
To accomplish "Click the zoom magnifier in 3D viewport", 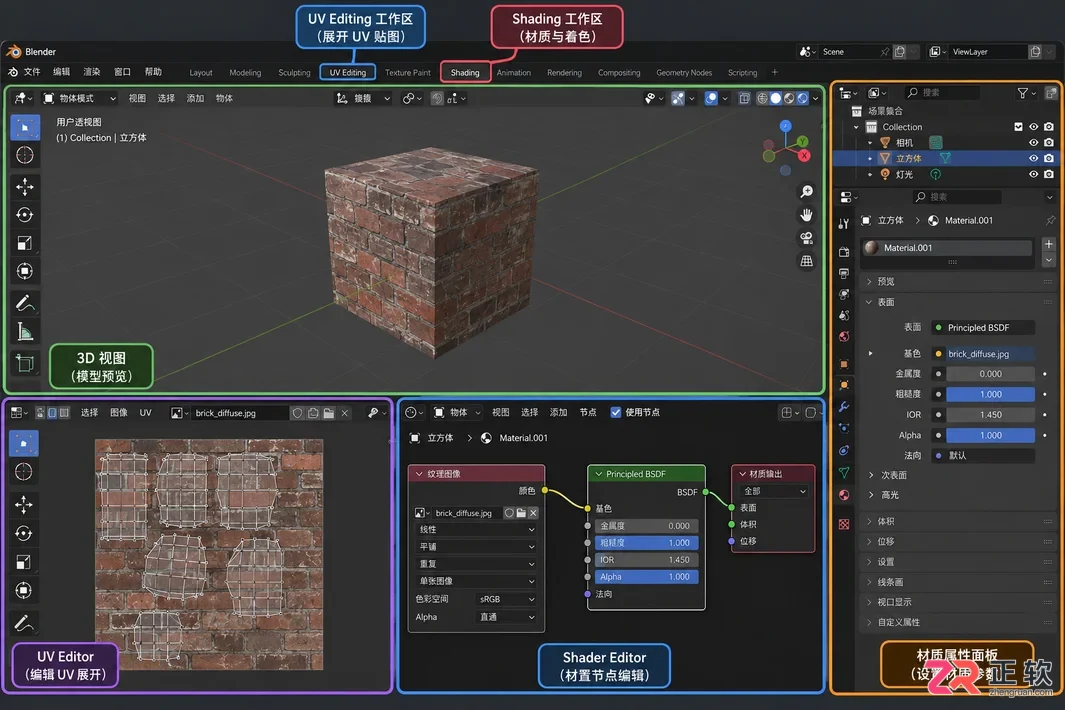I will point(806,192).
